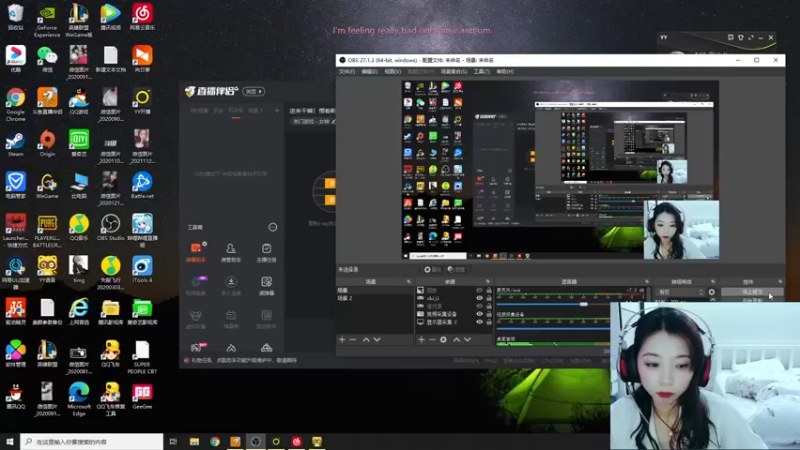Remove selected source with minus icon in Sources panel
This screenshot has height=450, width=800.
click(432, 340)
